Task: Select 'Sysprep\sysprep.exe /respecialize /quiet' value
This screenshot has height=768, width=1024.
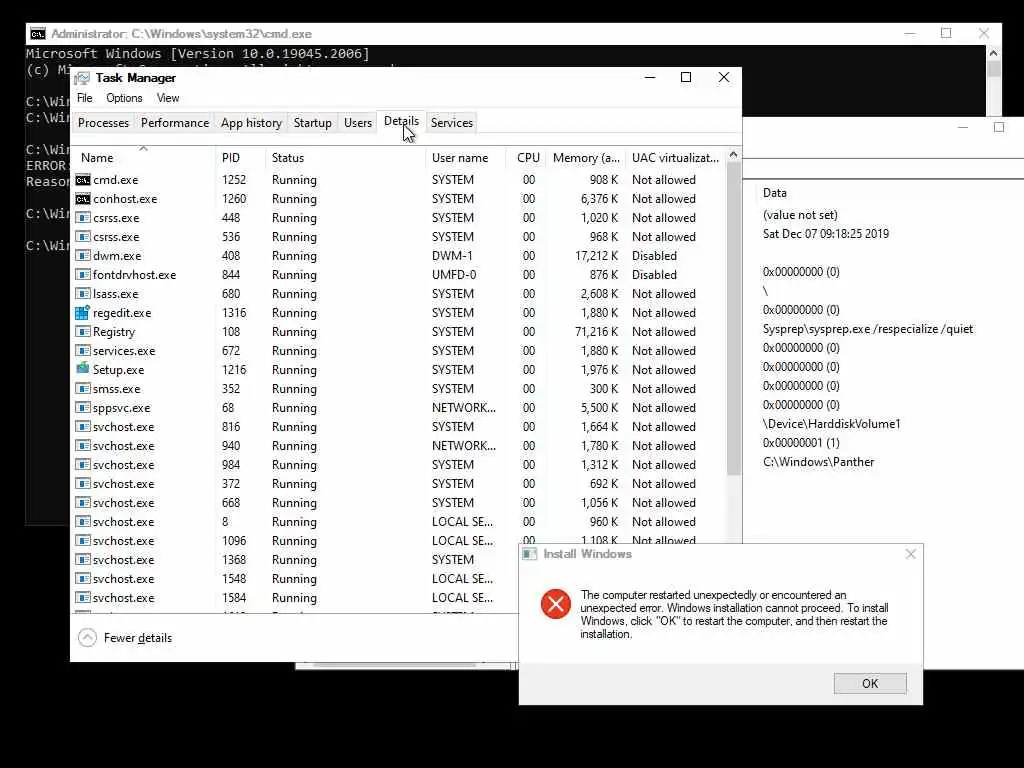Action: 867,328
